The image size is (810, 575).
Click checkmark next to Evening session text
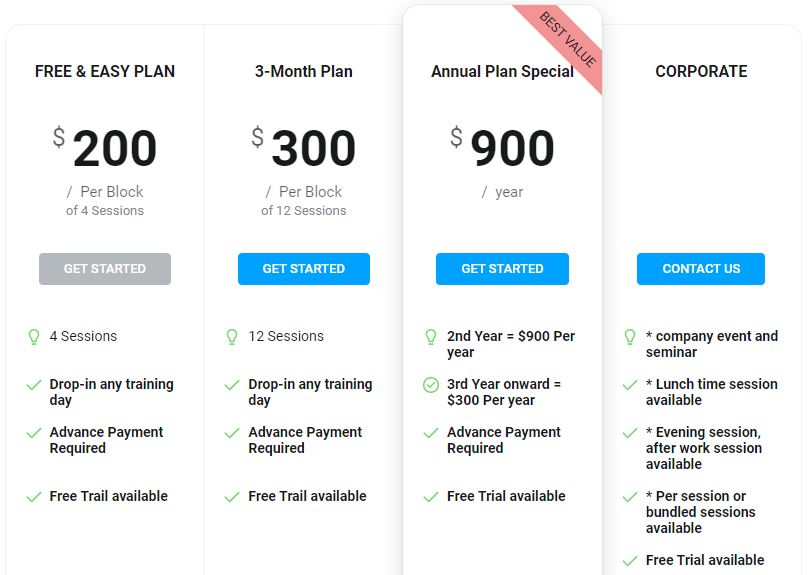[x=630, y=432]
